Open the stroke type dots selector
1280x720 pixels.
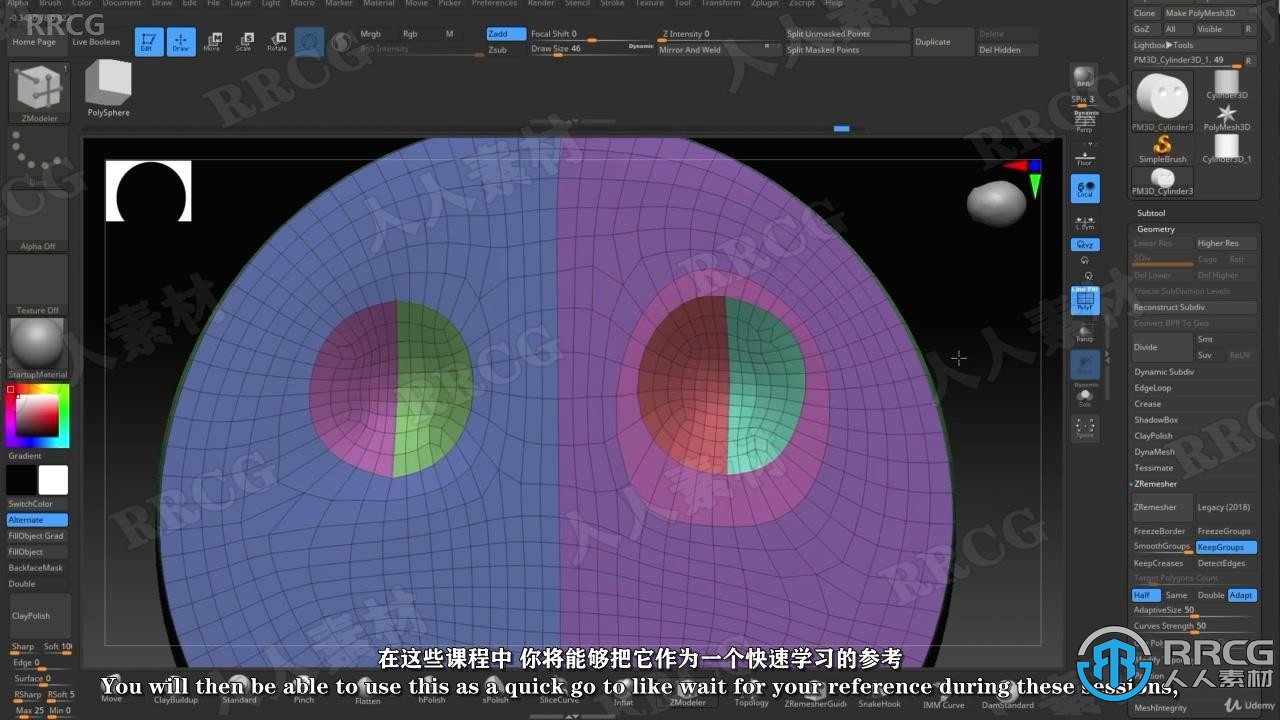click(37, 158)
